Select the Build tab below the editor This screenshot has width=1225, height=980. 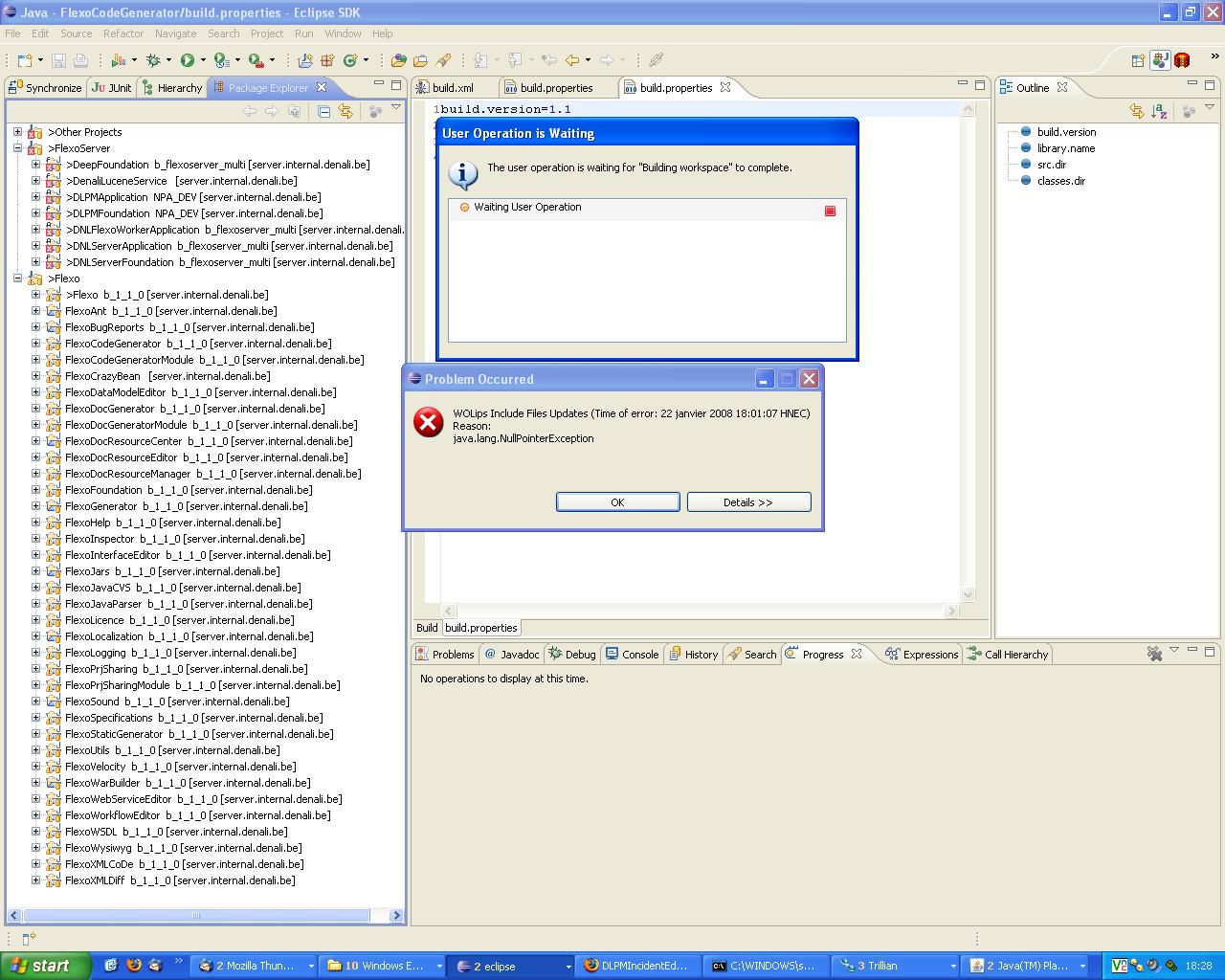click(427, 628)
